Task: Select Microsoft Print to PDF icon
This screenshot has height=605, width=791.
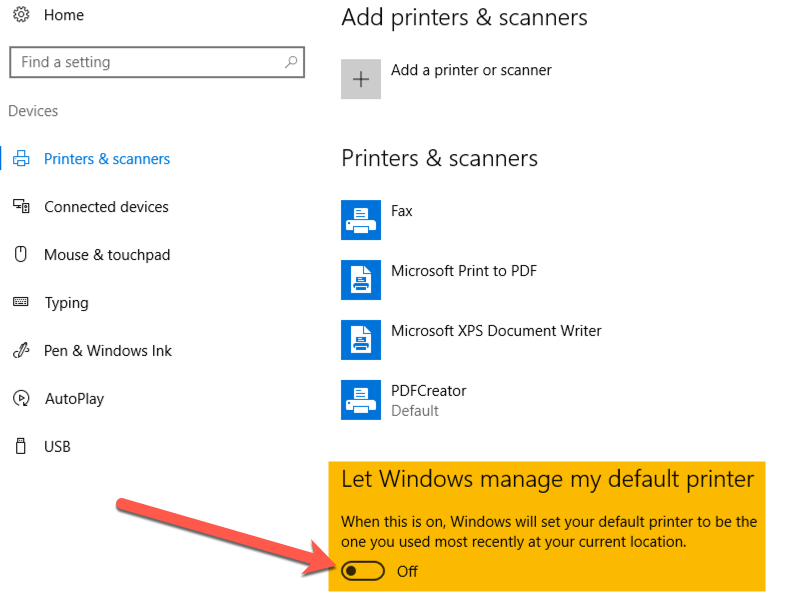Action: 361,279
